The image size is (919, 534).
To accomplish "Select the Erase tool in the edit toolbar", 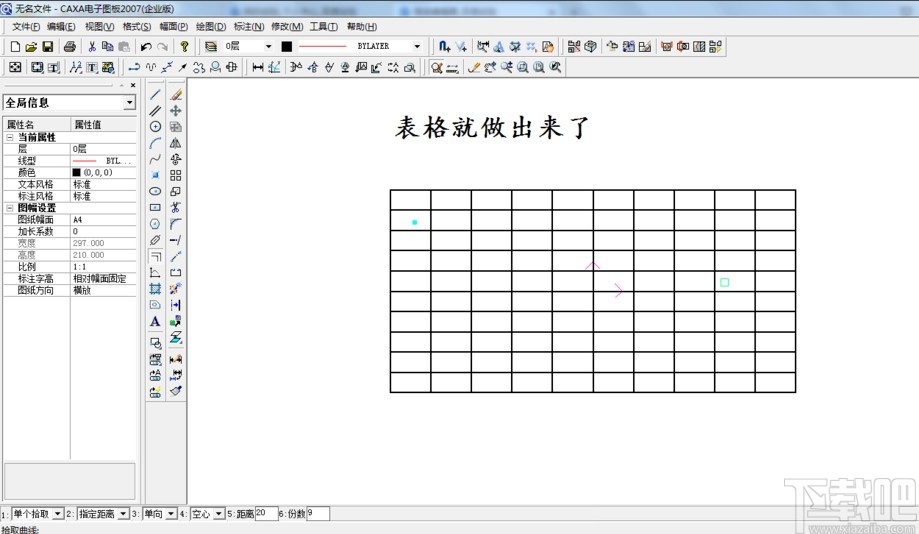I will pos(176,94).
